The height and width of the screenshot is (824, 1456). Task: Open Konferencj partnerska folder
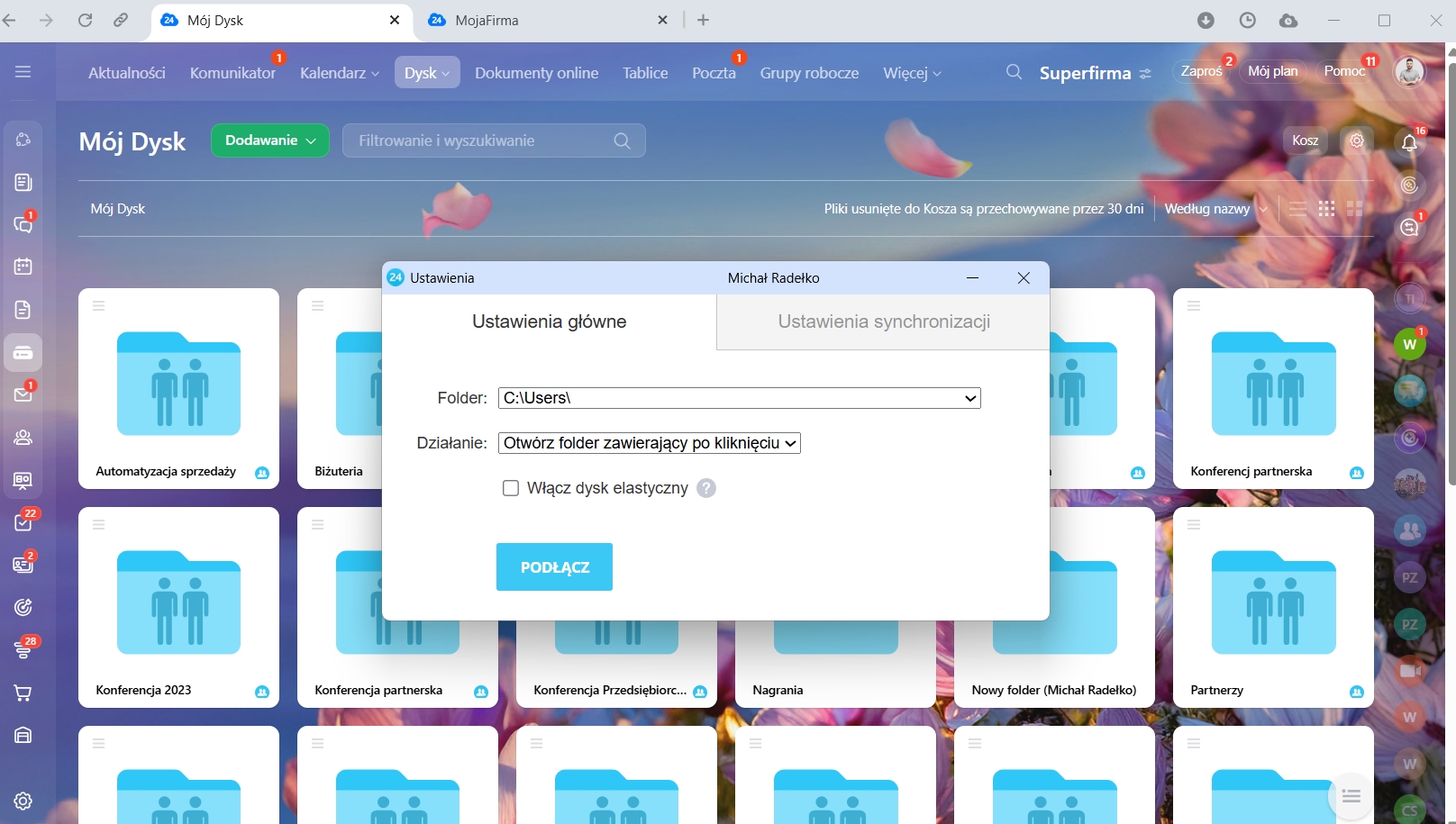(x=1273, y=388)
